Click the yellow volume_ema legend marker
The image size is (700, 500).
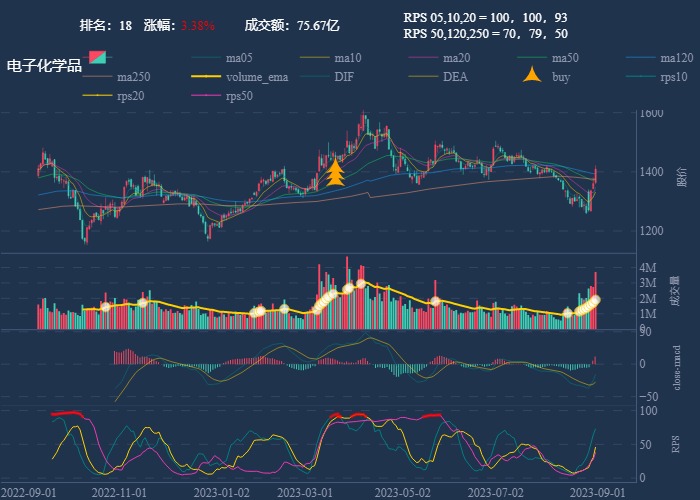[x=207, y=76]
